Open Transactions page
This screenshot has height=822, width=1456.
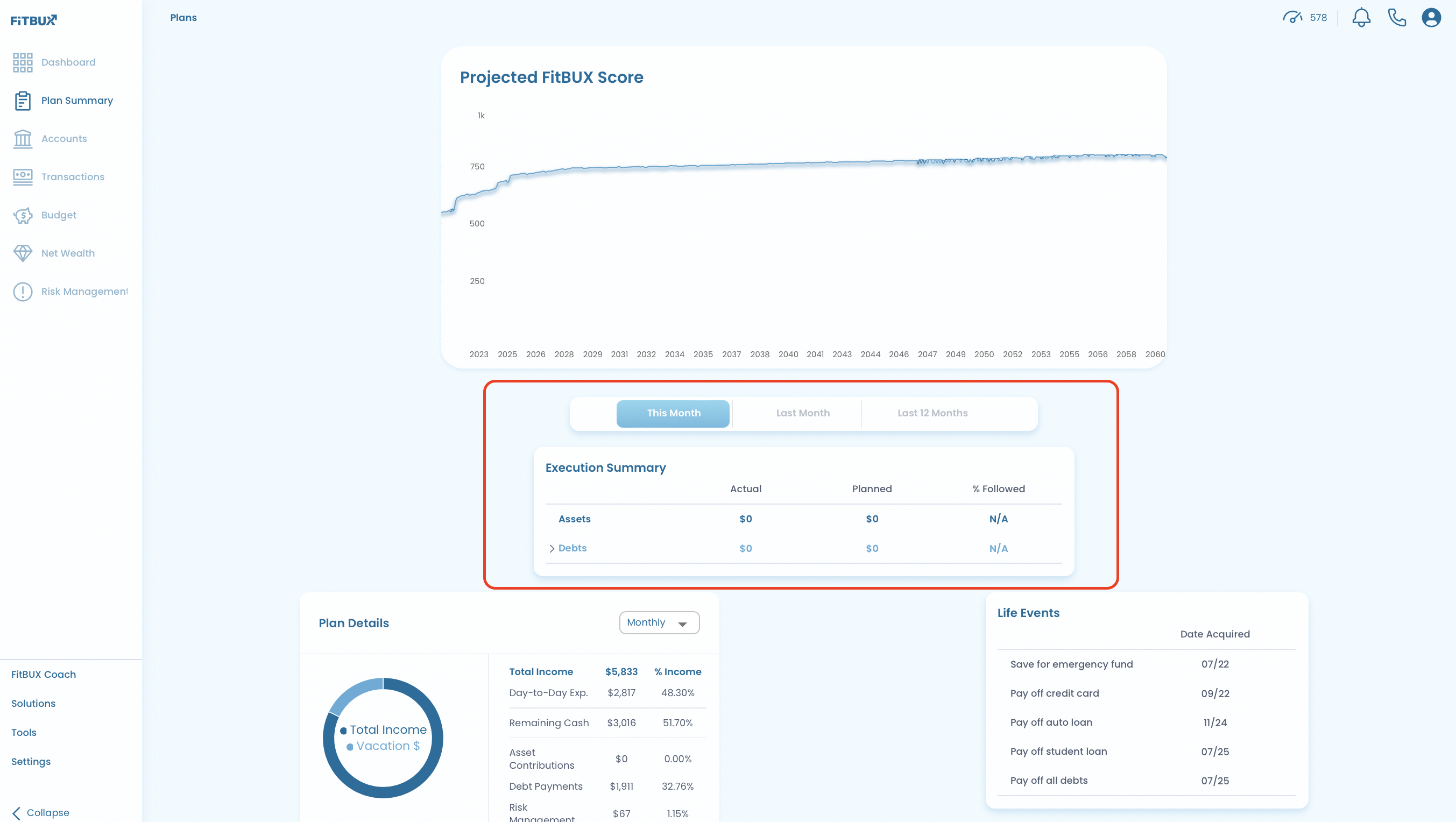(x=73, y=177)
